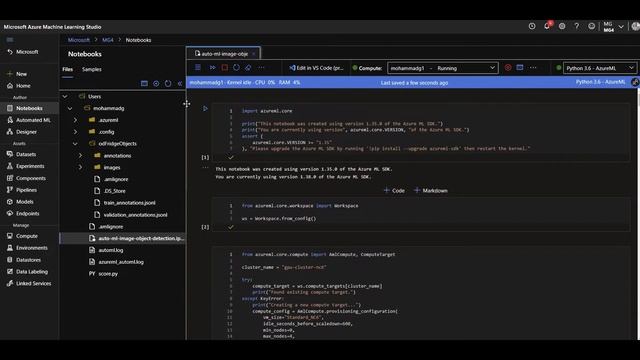Toggle the hamburger navigation menu

click(x=10, y=40)
